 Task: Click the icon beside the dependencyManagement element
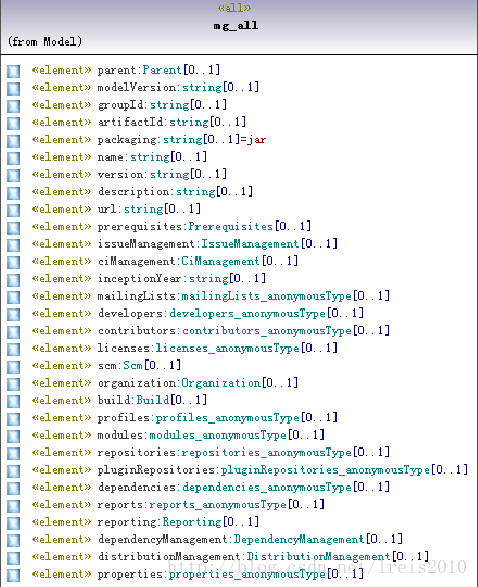tap(13, 541)
